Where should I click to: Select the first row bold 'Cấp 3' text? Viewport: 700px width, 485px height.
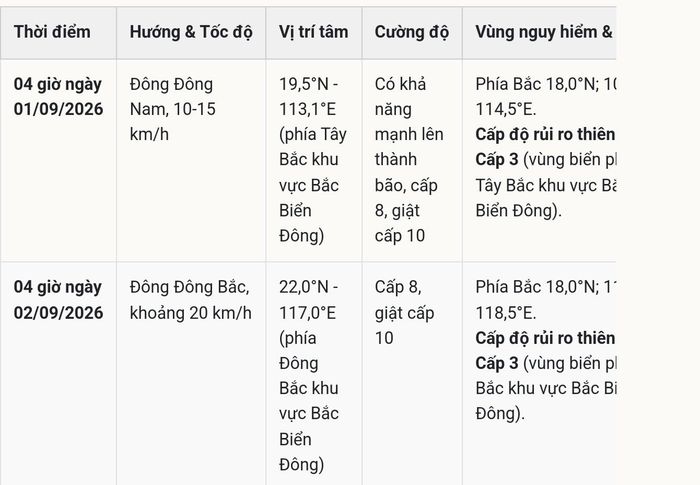tap(497, 159)
